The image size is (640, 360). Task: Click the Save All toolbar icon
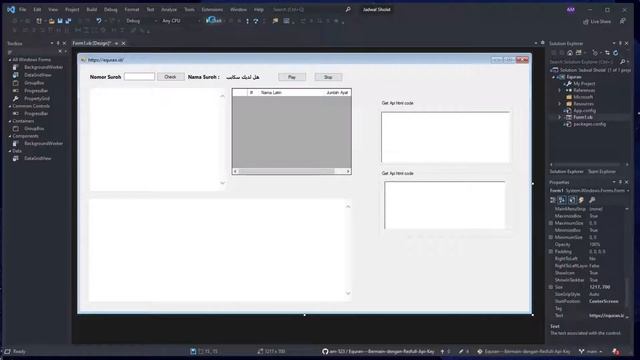coord(68,20)
